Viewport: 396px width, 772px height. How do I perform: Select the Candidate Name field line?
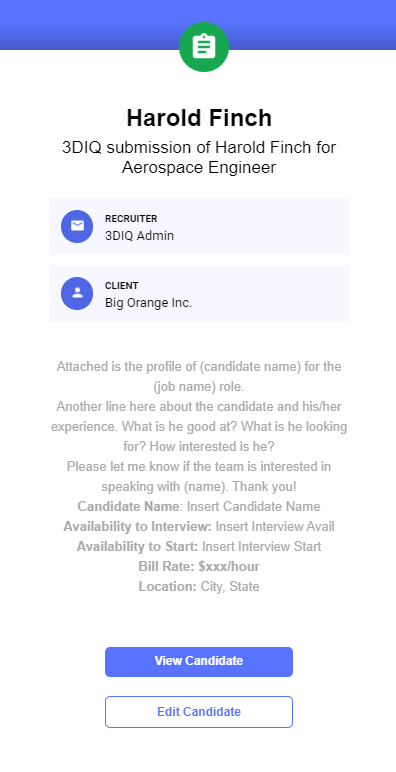[x=199, y=507]
